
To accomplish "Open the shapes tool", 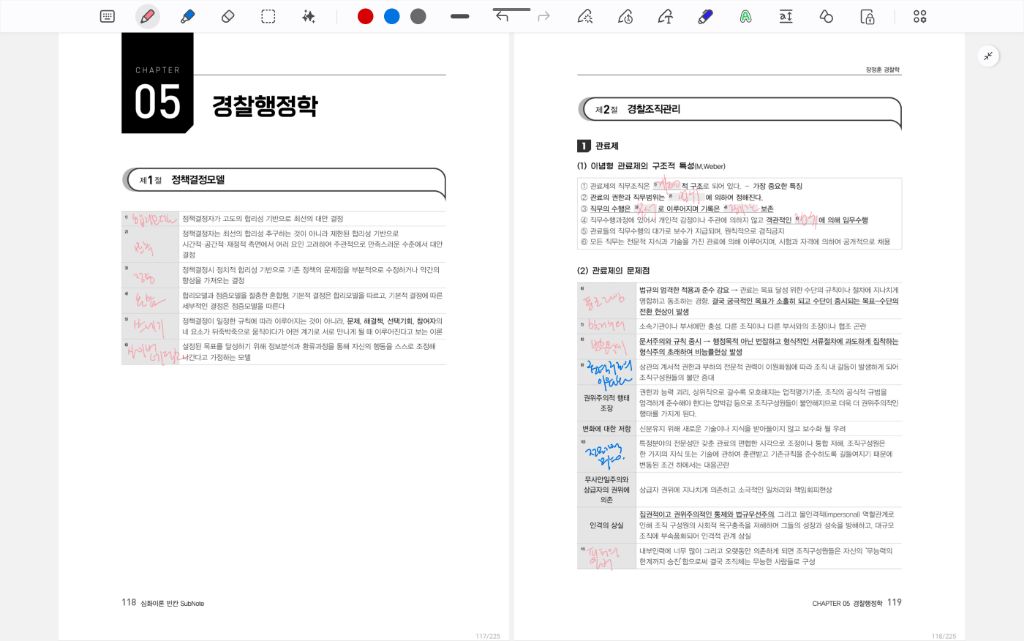I will pos(826,16).
